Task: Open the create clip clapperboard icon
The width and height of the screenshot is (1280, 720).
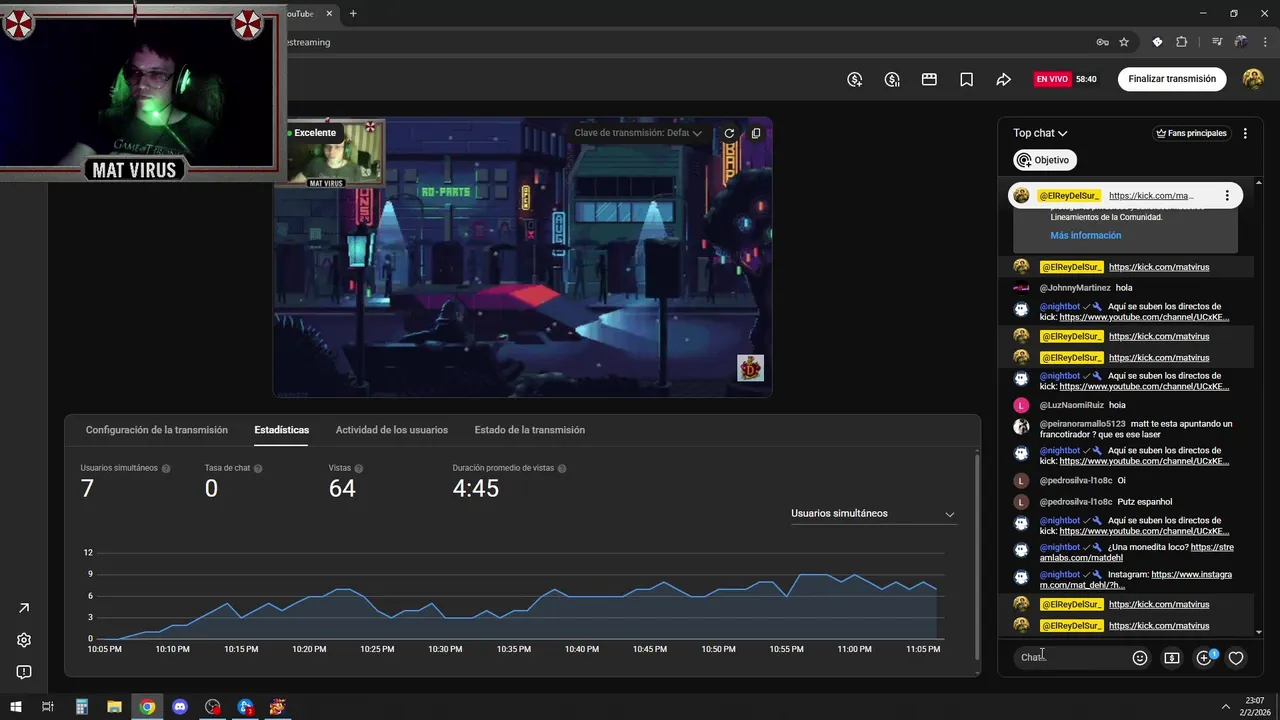Action: click(929, 79)
